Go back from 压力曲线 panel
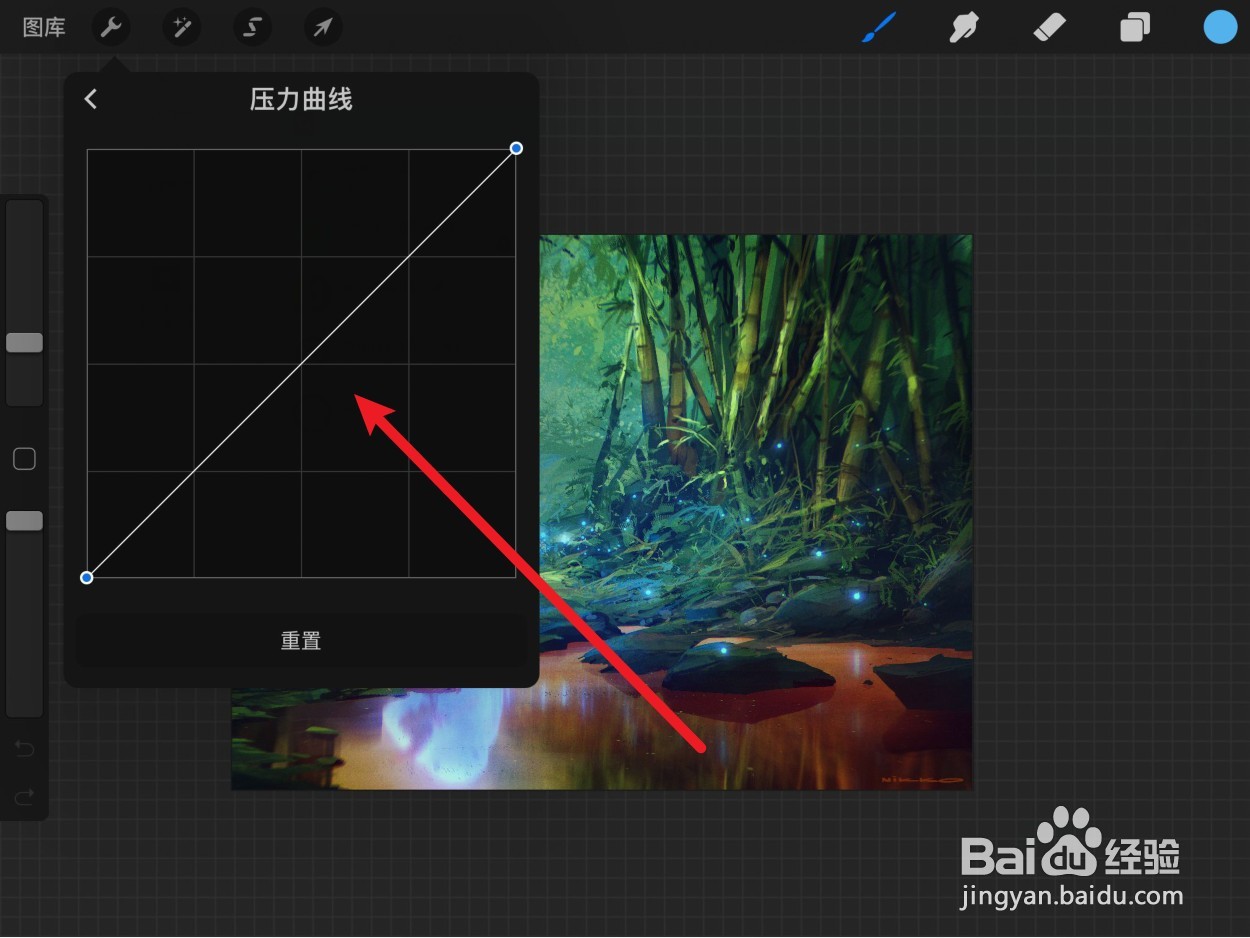1250x938 pixels. pos(91,98)
